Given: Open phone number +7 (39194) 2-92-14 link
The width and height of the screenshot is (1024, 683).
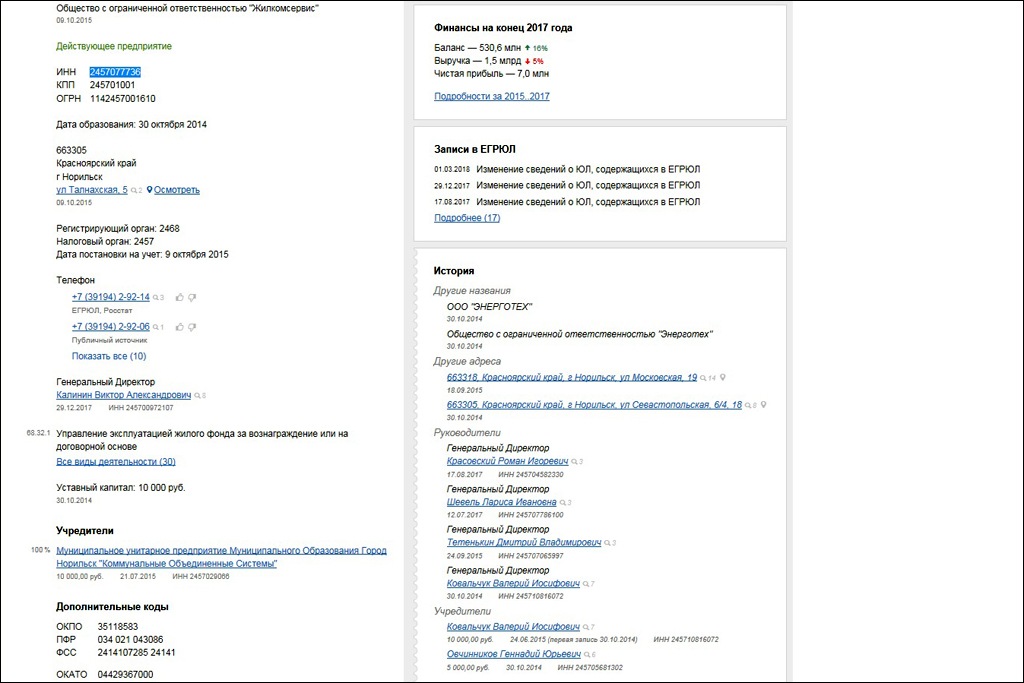Looking at the screenshot, I should (x=111, y=297).
